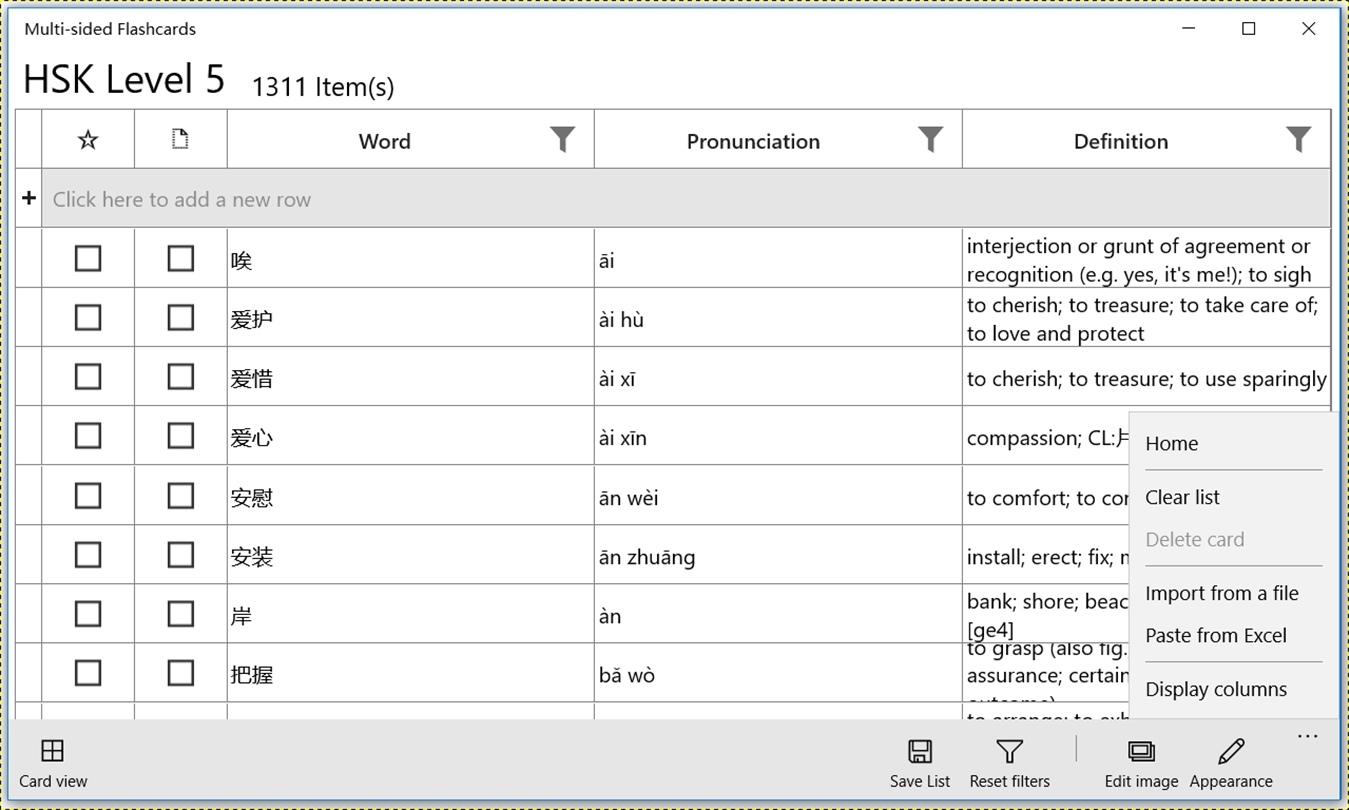
Task: Reset filters using the funnel icon
Action: (1009, 751)
